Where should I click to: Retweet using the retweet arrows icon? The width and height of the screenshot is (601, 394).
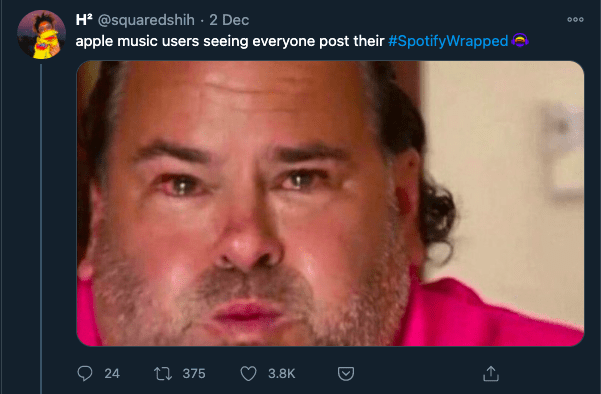[x=163, y=374]
